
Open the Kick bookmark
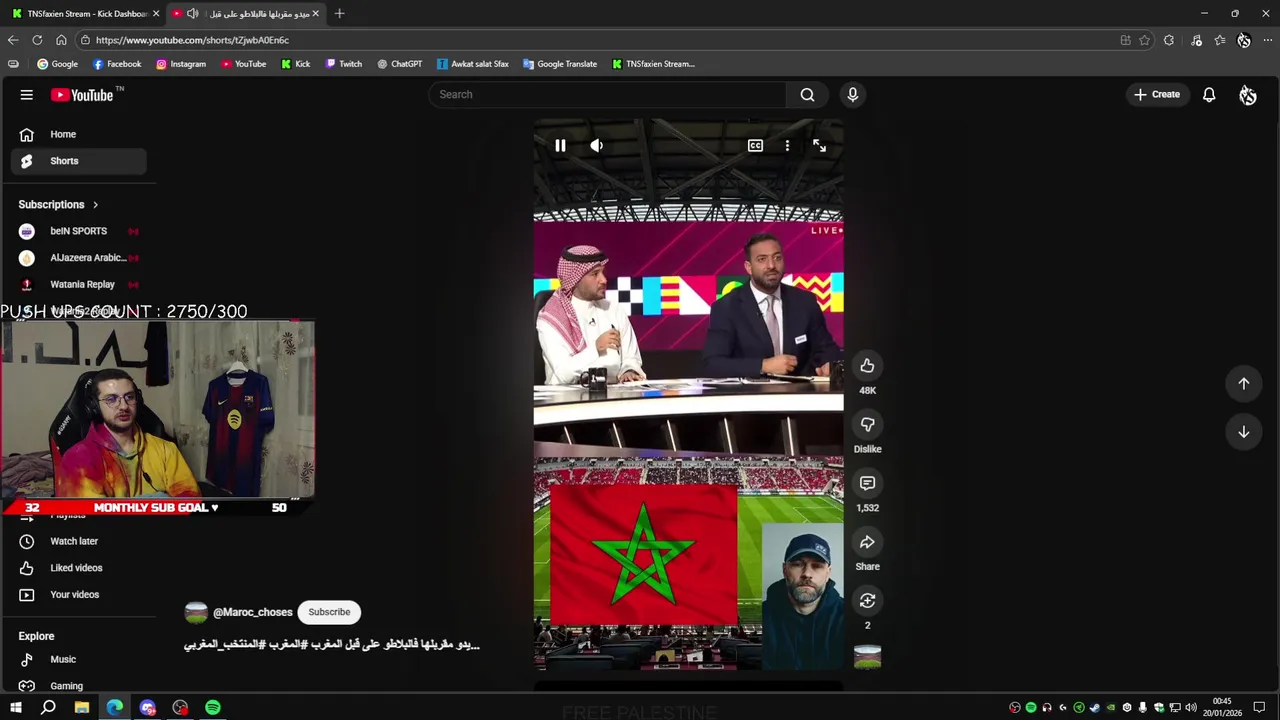(x=296, y=64)
